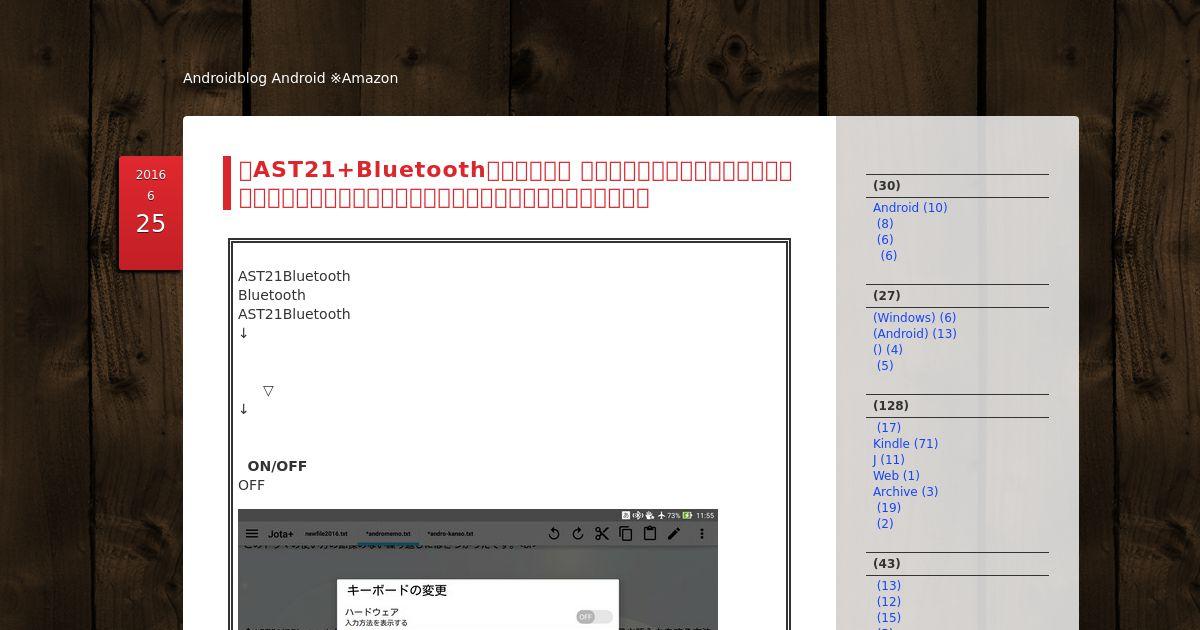The height and width of the screenshot is (630, 1200).
Task: Switch to the *andro-kanso.txt tab
Action: [x=450, y=534]
